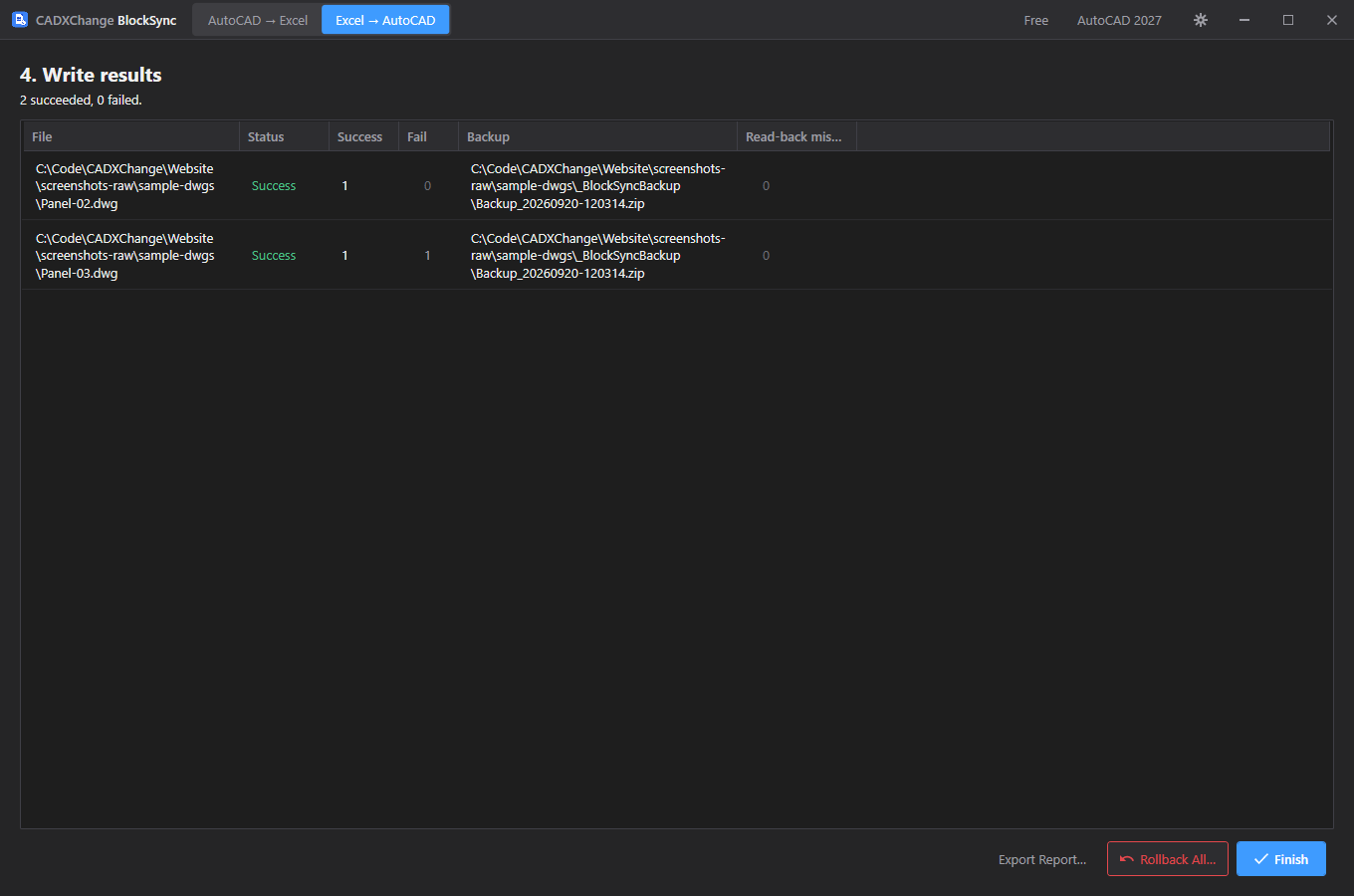Export the write results report
The width and height of the screenshot is (1354, 896).
click(x=1042, y=859)
